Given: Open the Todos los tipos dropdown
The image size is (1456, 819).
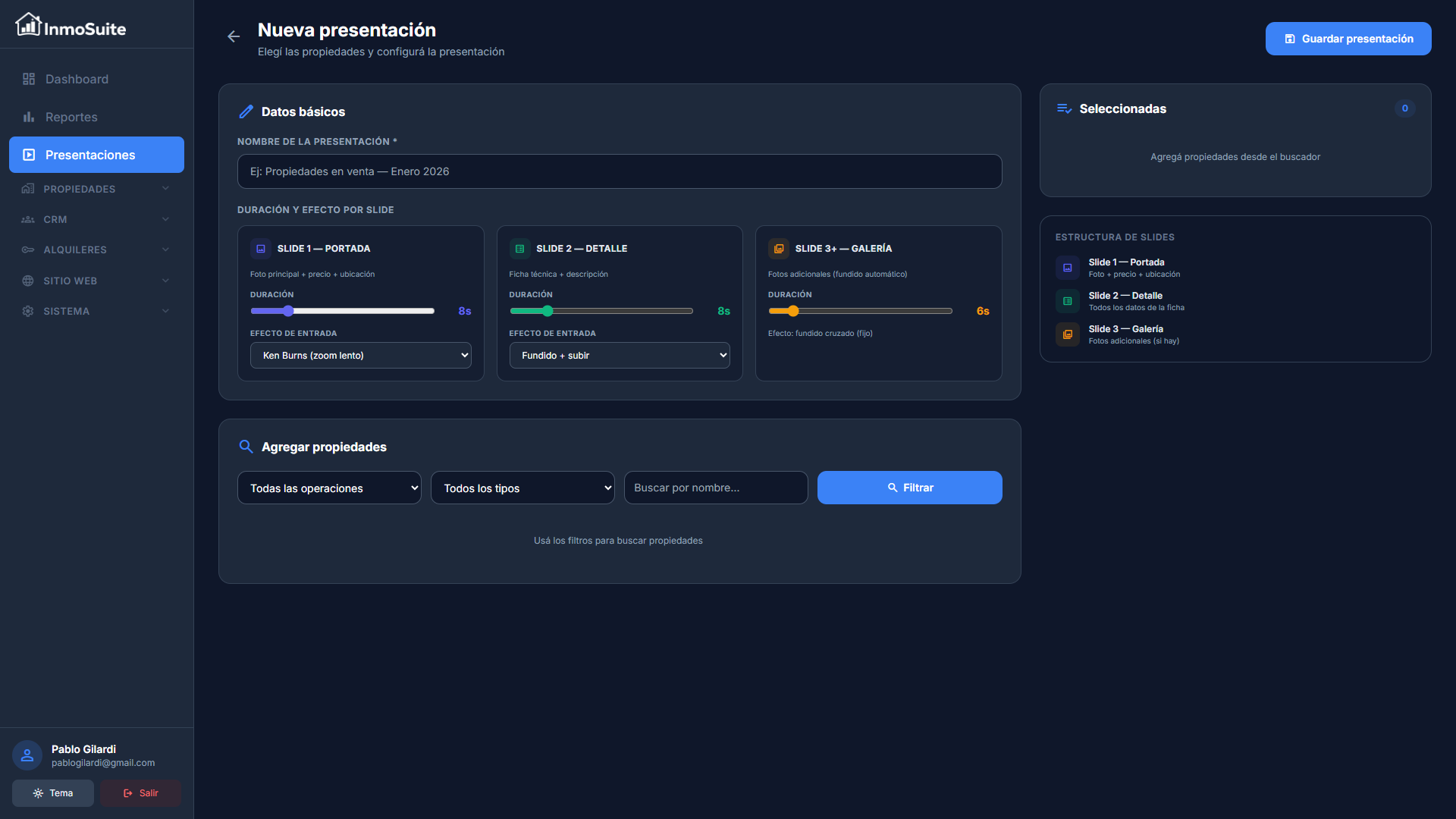Looking at the screenshot, I should 522,488.
